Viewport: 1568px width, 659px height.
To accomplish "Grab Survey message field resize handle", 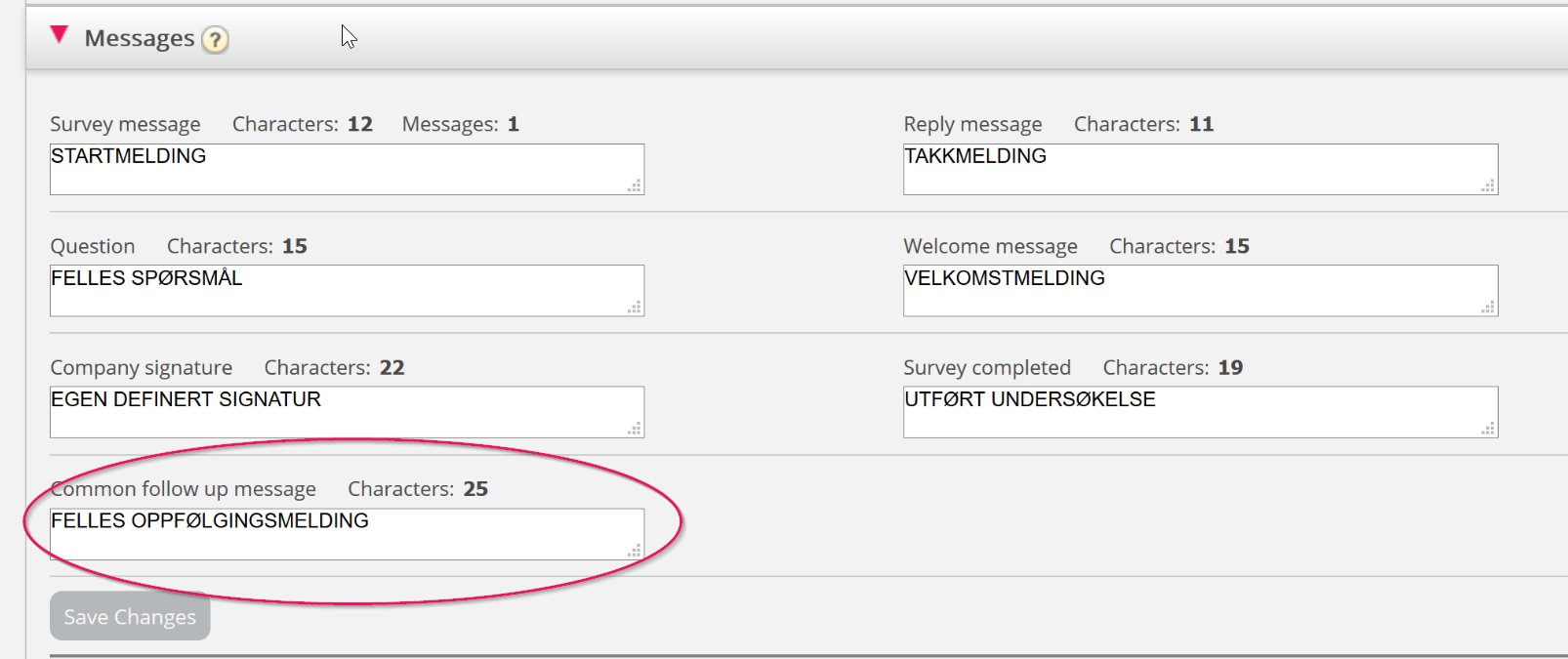I will (635, 185).
